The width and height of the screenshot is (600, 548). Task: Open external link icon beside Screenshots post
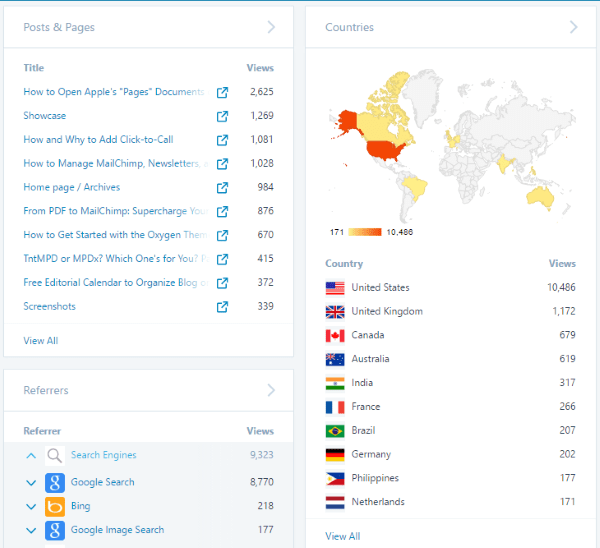tap(222, 306)
